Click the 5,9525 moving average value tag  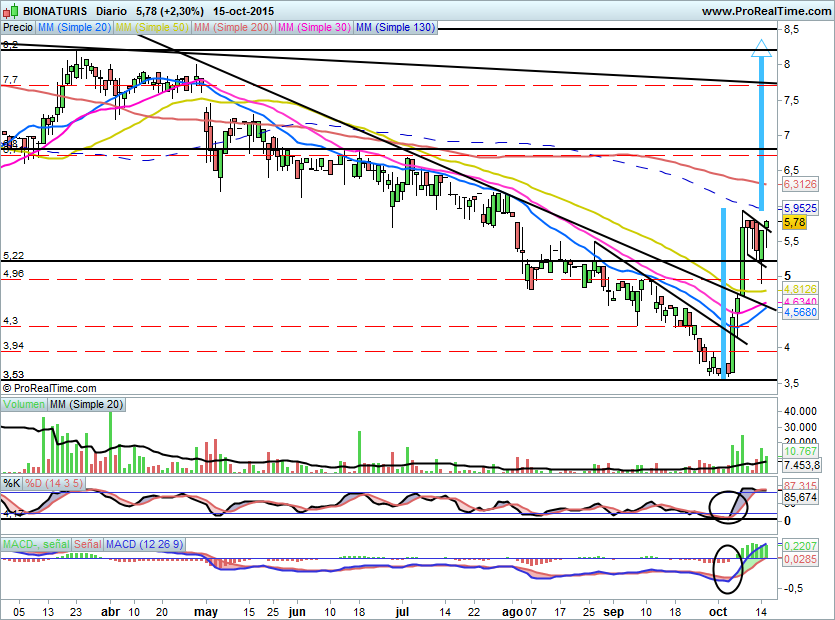coord(800,208)
